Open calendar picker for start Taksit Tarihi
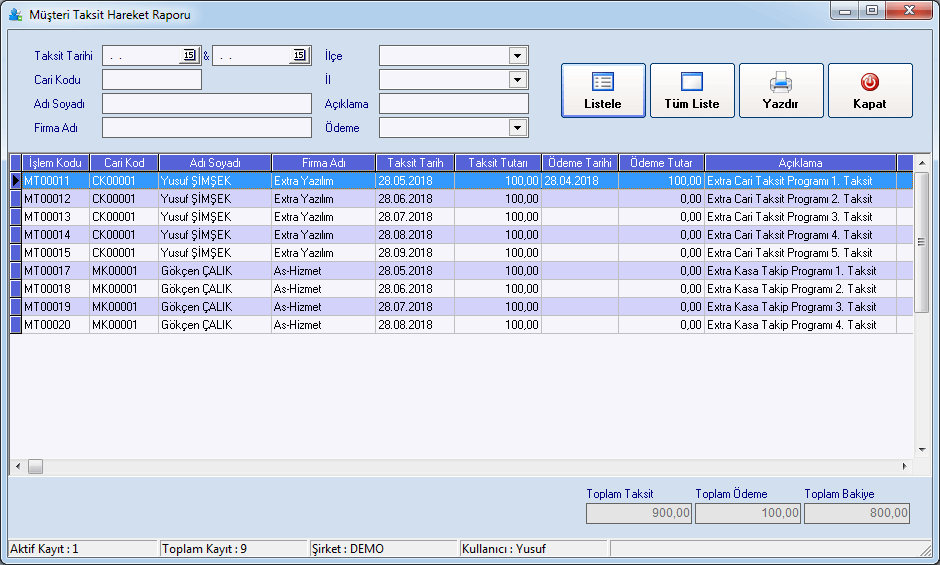The width and height of the screenshot is (940, 565). coord(189,55)
